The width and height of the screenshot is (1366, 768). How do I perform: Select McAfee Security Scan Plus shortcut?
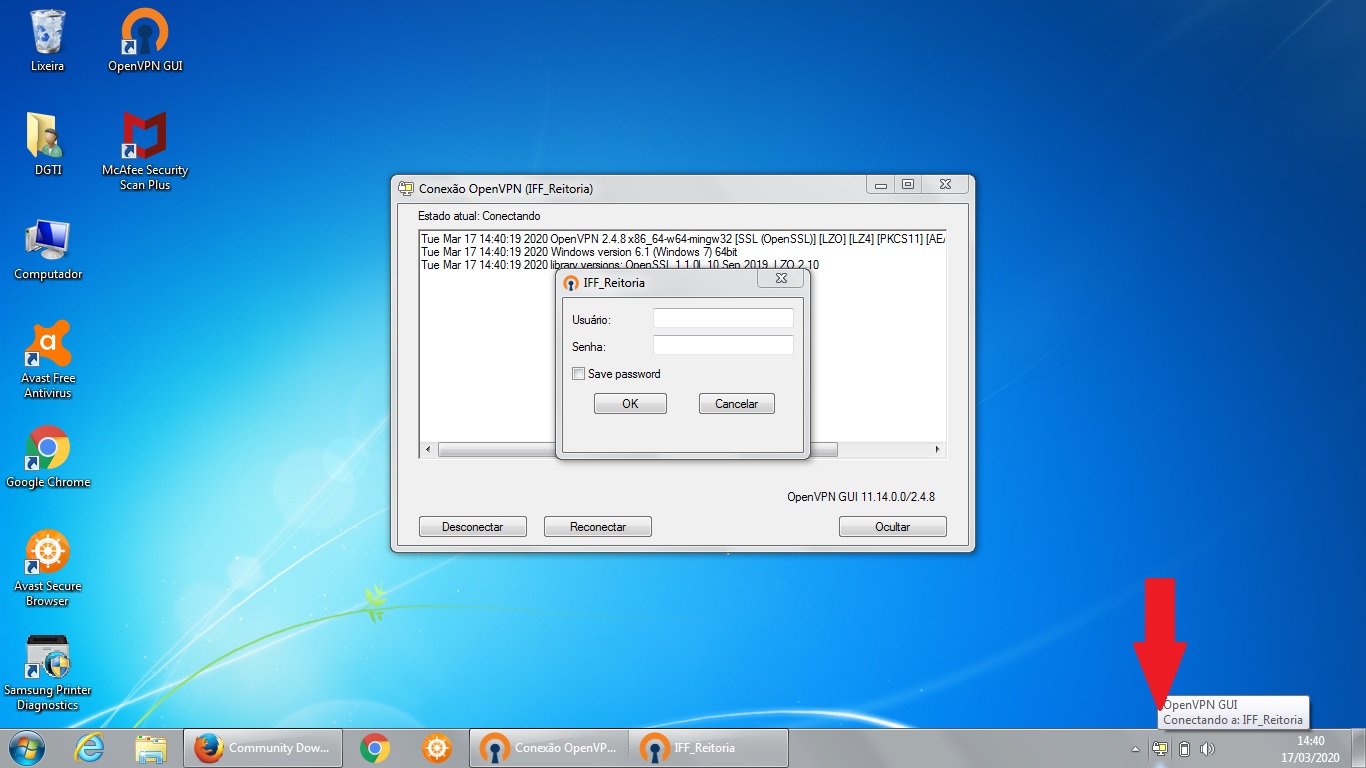[145, 150]
